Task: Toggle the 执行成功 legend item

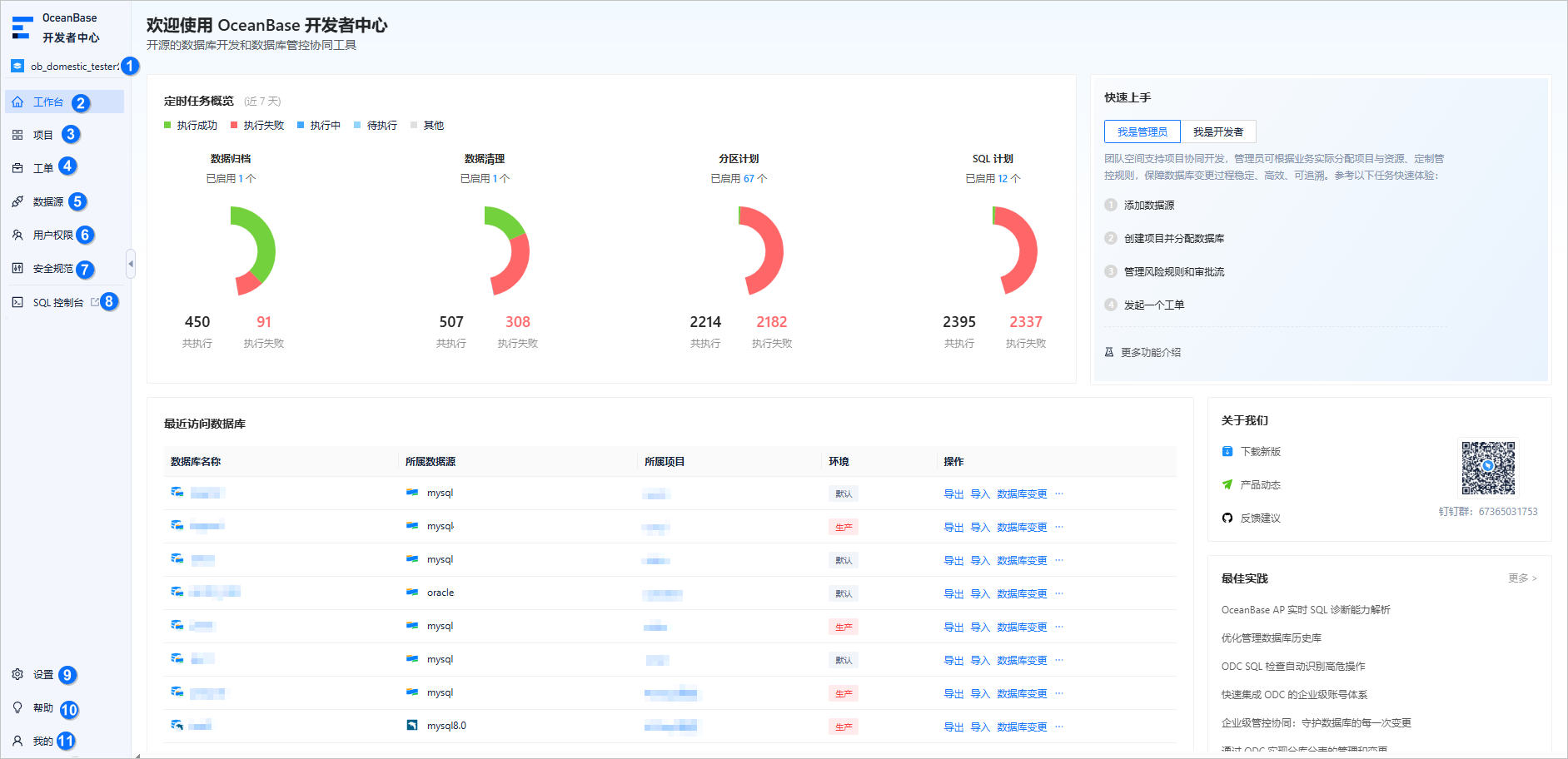Action: [191, 125]
